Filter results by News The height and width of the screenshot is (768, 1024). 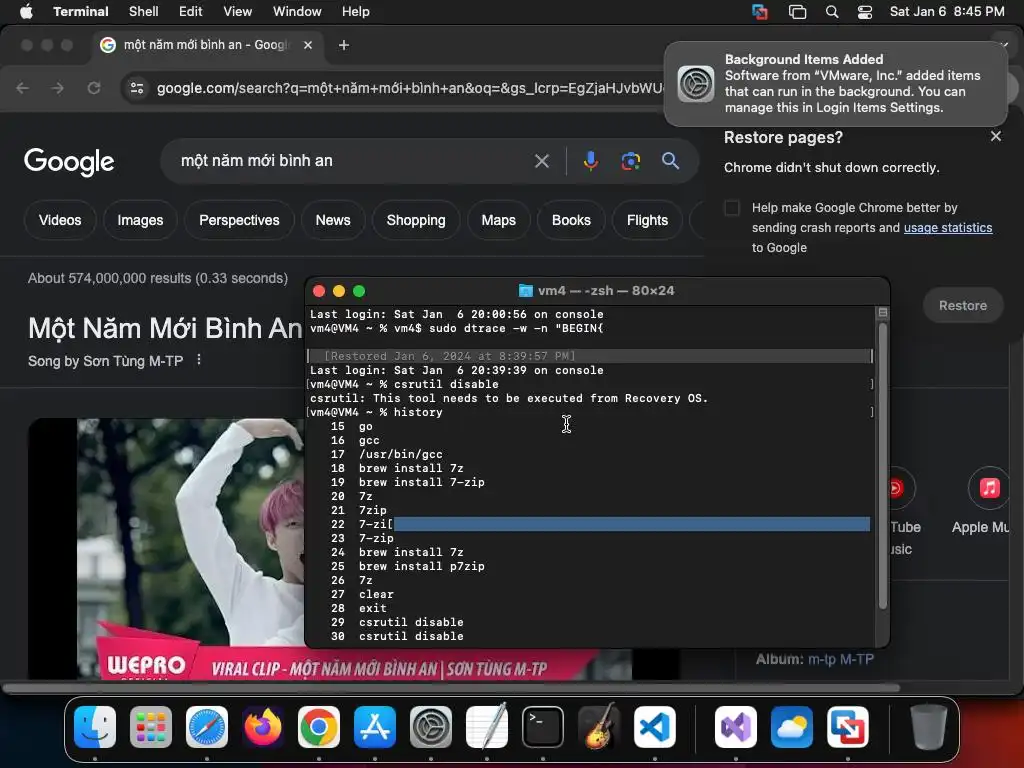[333, 221]
